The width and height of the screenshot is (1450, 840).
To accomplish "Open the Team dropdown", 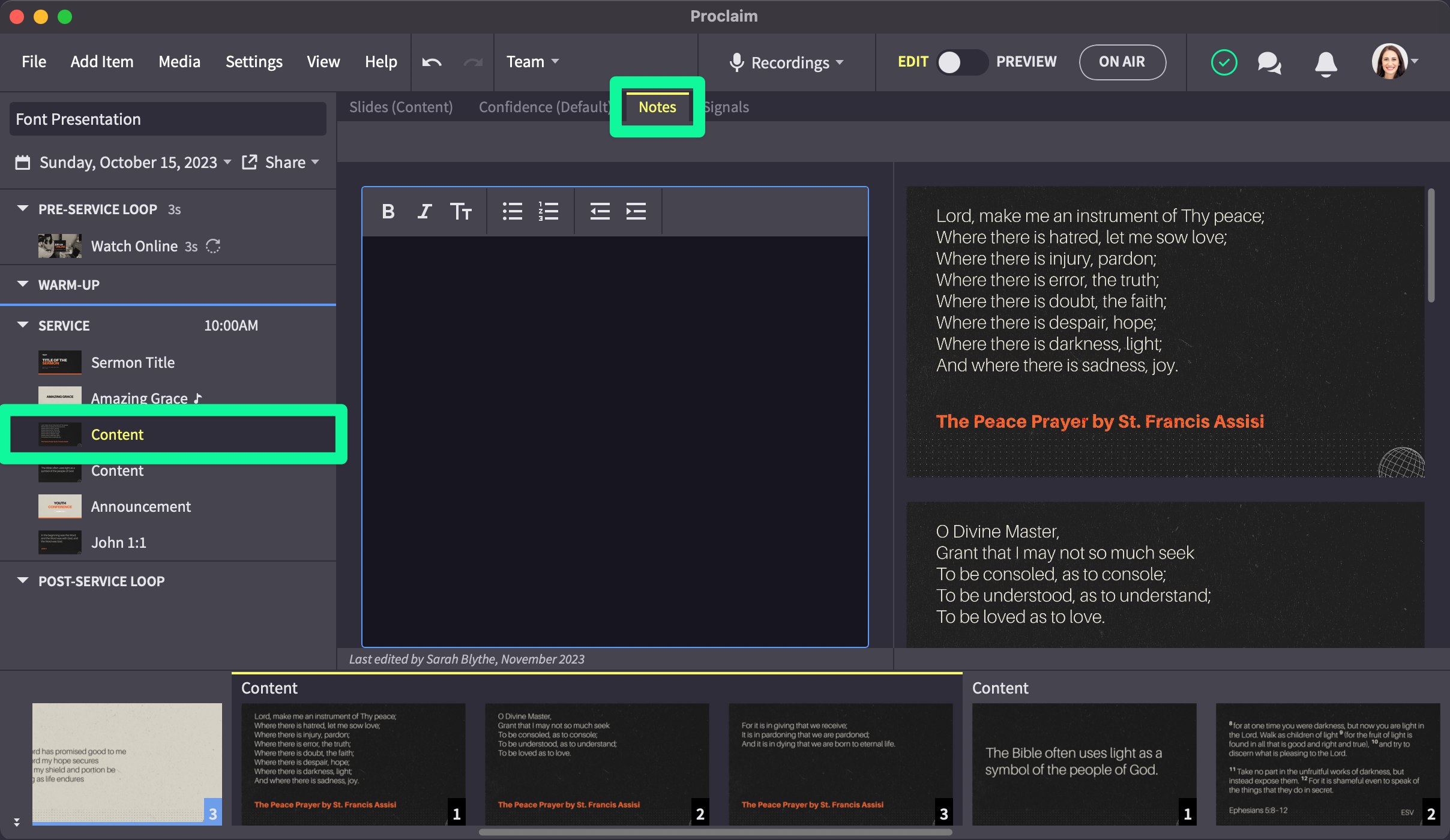I will (x=532, y=62).
